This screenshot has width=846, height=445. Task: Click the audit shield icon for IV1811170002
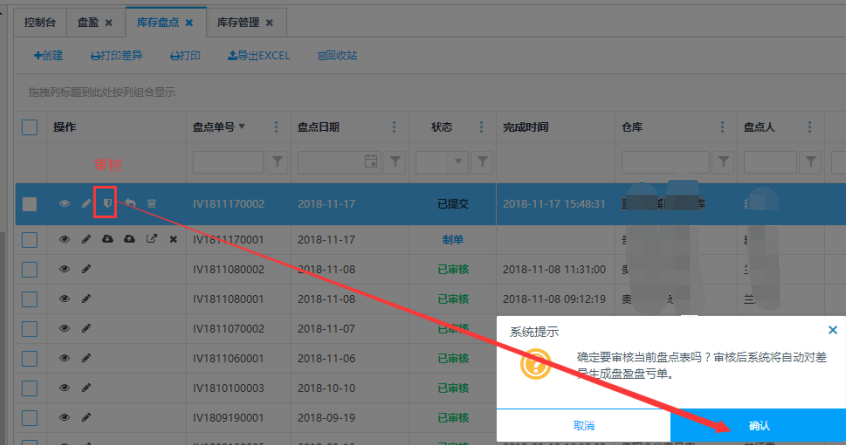pos(107,204)
